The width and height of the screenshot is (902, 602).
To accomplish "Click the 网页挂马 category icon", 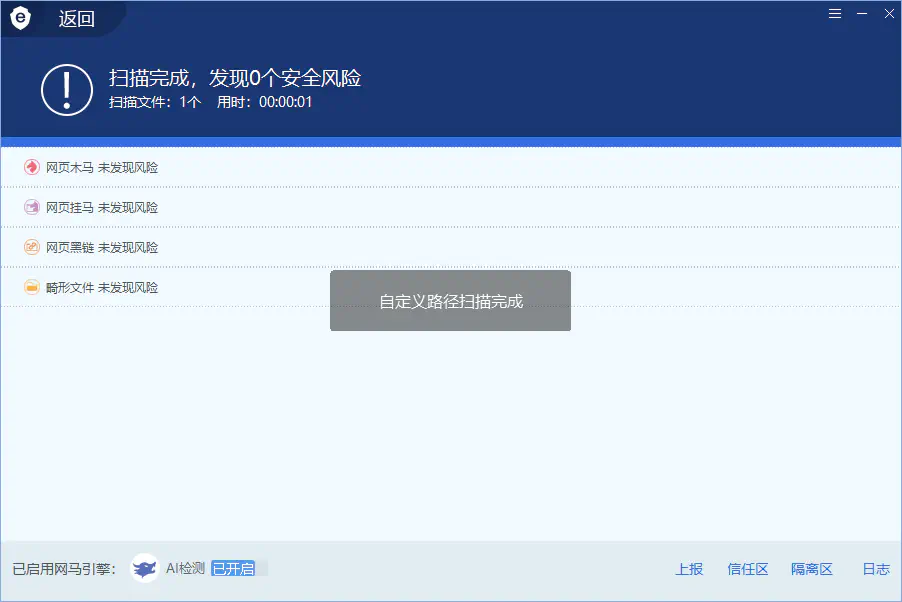I will coord(31,207).
